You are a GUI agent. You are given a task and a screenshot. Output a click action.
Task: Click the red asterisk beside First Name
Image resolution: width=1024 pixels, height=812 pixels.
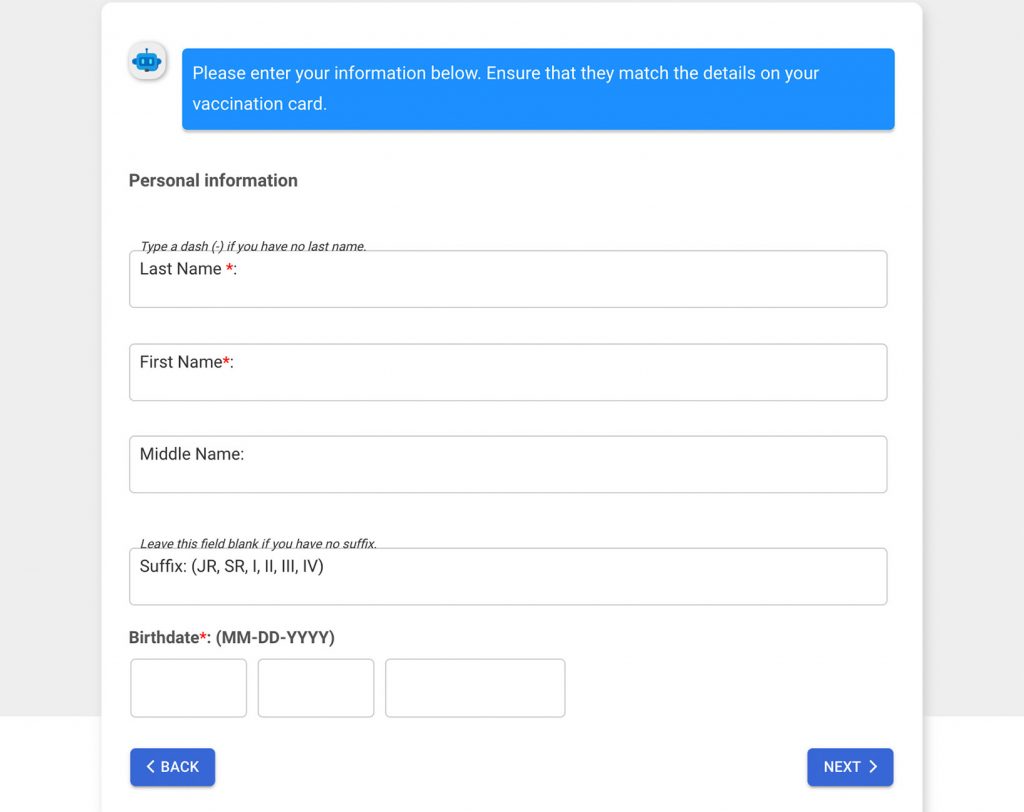point(226,361)
